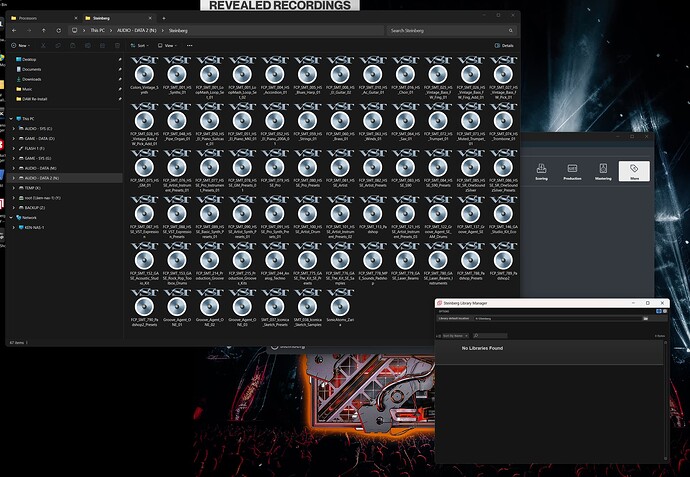Screen dimensions: 690x477
Task: Select FCP_SMT_064_HS_Sax_01 file
Action: 405,121
